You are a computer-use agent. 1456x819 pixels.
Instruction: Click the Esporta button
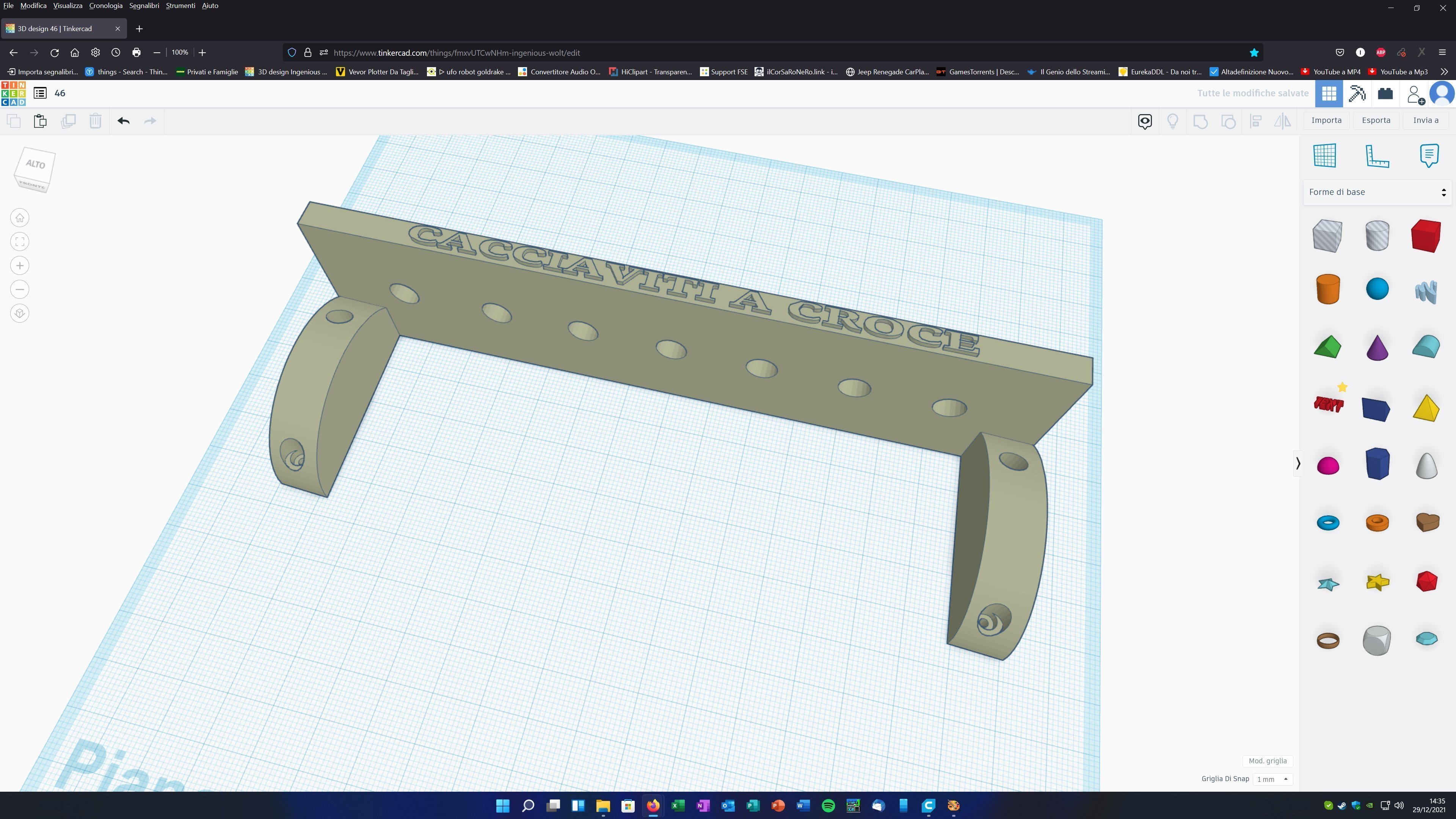point(1376,121)
